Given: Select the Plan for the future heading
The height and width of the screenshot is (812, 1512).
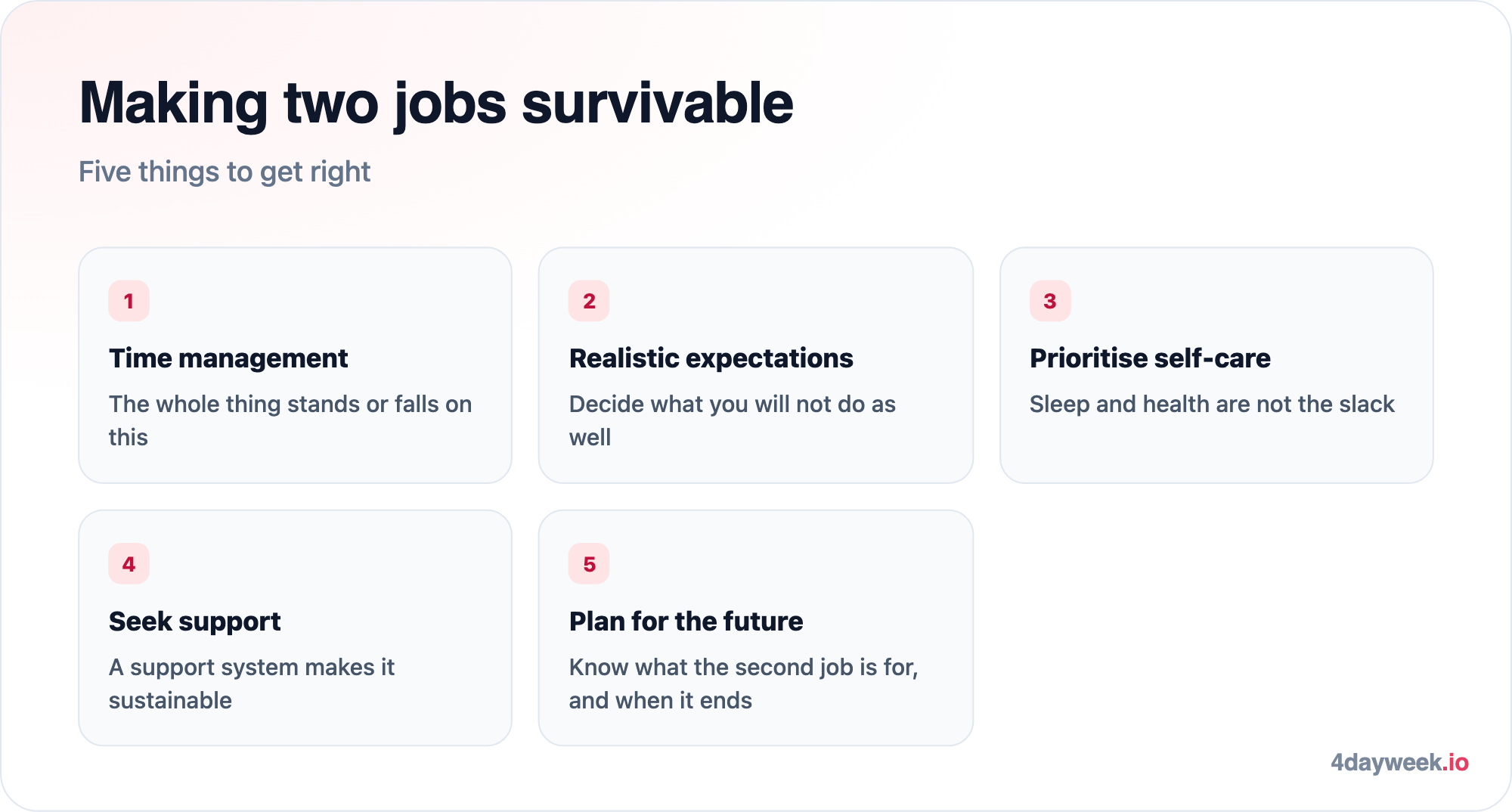Looking at the screenshot, I should (686, 621).
